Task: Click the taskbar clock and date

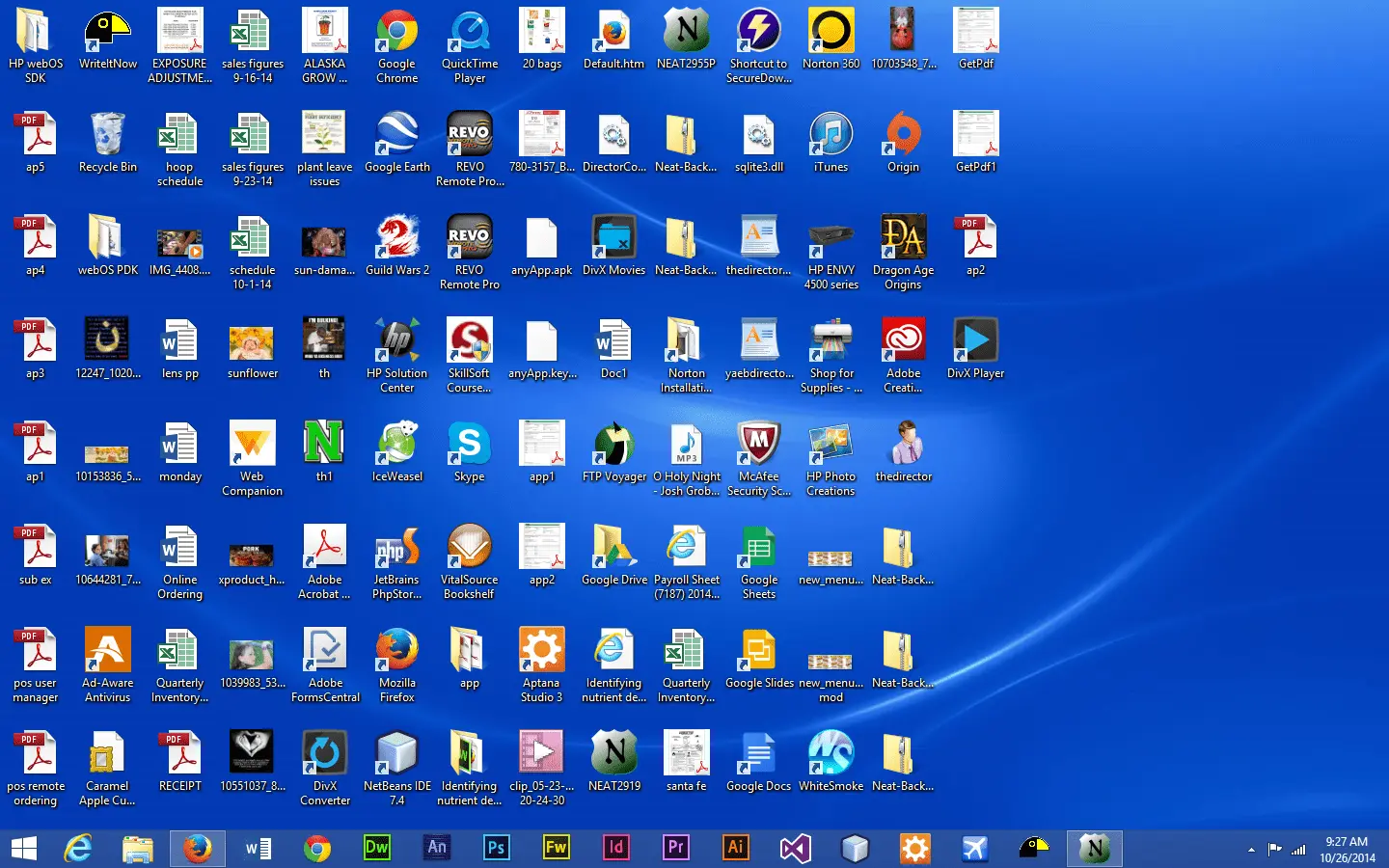Action: tap(1347, 850)
